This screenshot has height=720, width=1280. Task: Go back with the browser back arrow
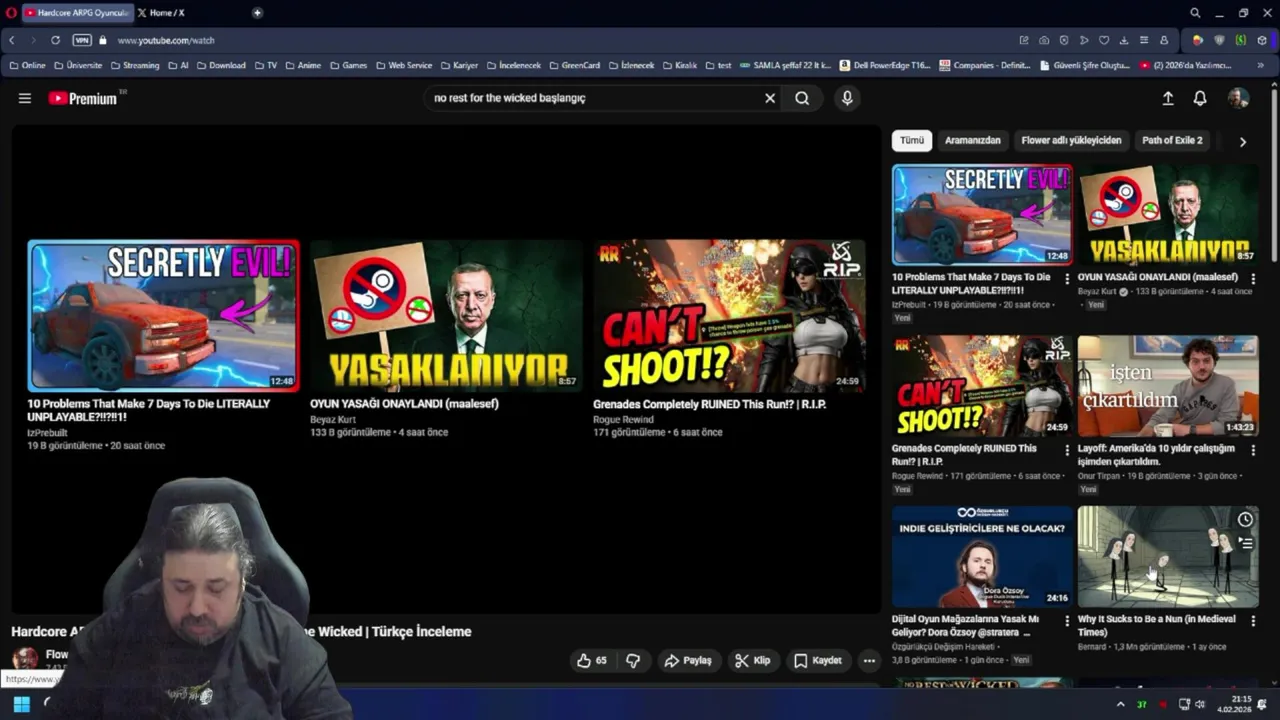coord(11,40)
